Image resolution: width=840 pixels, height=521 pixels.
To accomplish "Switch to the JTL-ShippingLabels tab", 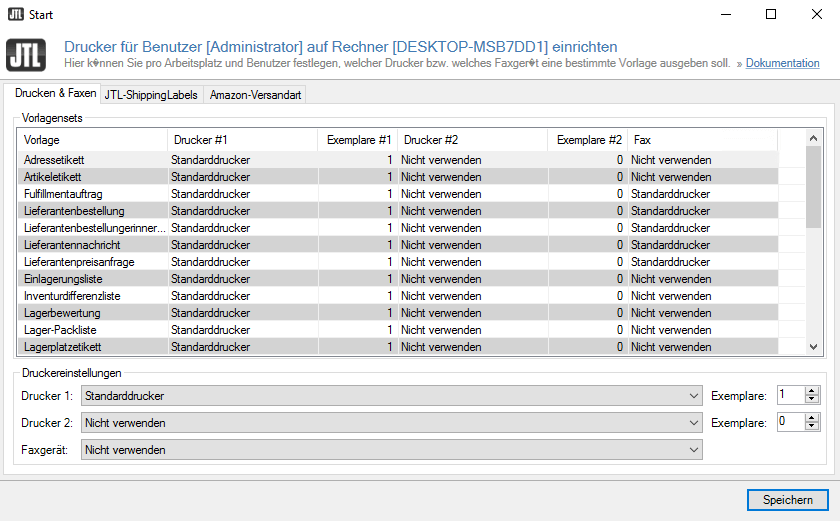I will pos(151,95).
